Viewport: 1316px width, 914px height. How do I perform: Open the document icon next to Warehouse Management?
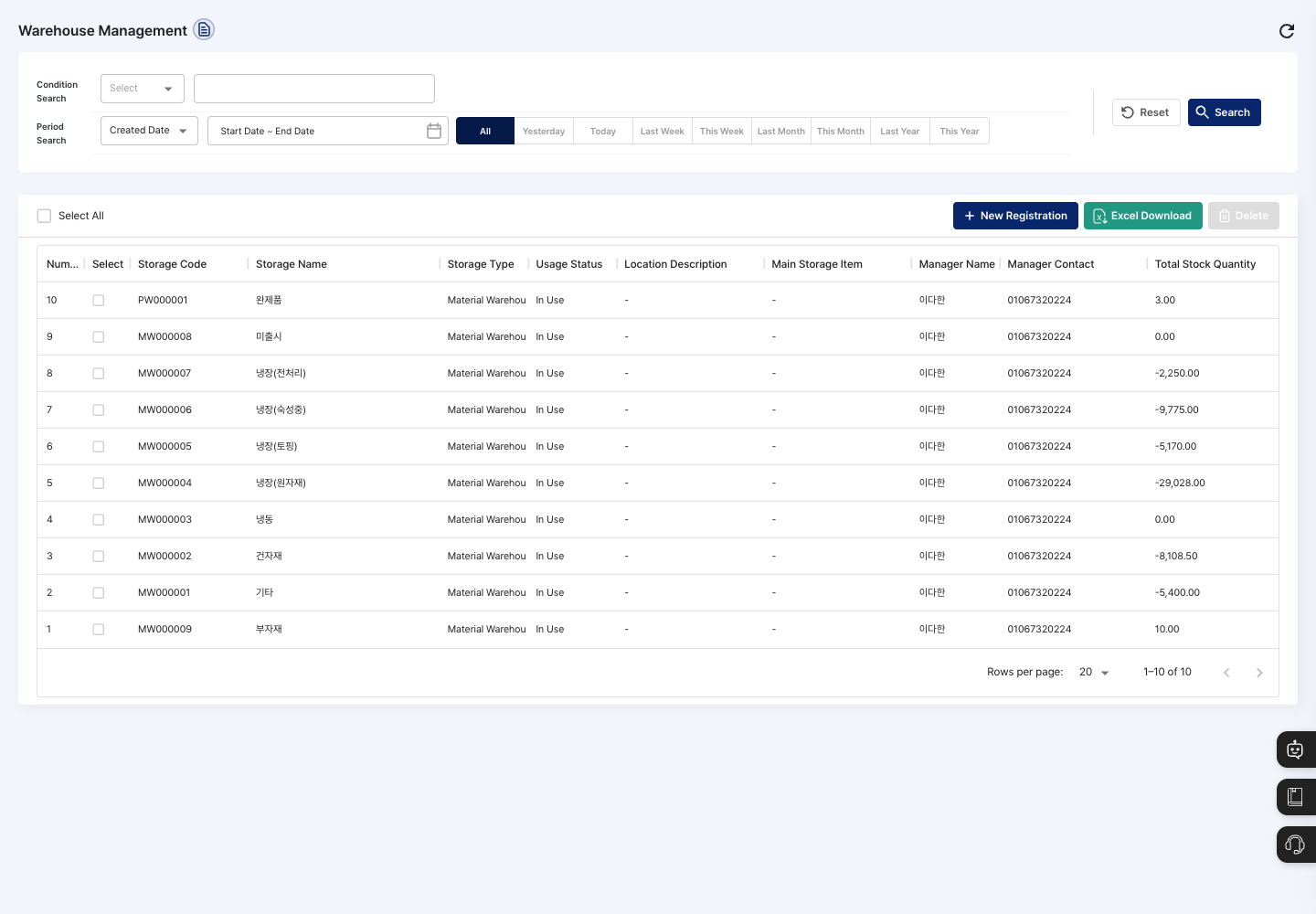tap(204, 30)
